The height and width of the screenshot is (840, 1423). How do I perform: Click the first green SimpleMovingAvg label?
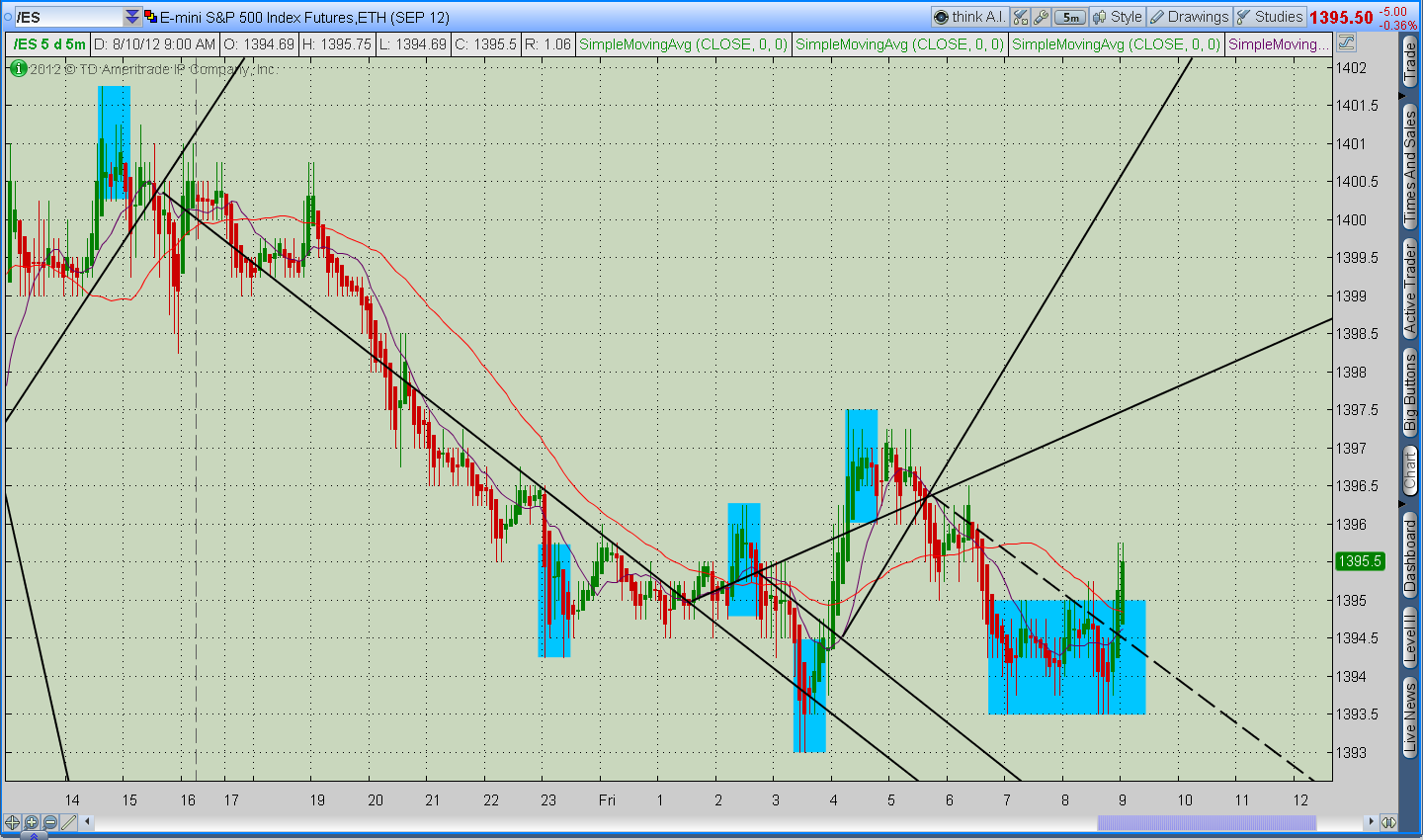683,44
